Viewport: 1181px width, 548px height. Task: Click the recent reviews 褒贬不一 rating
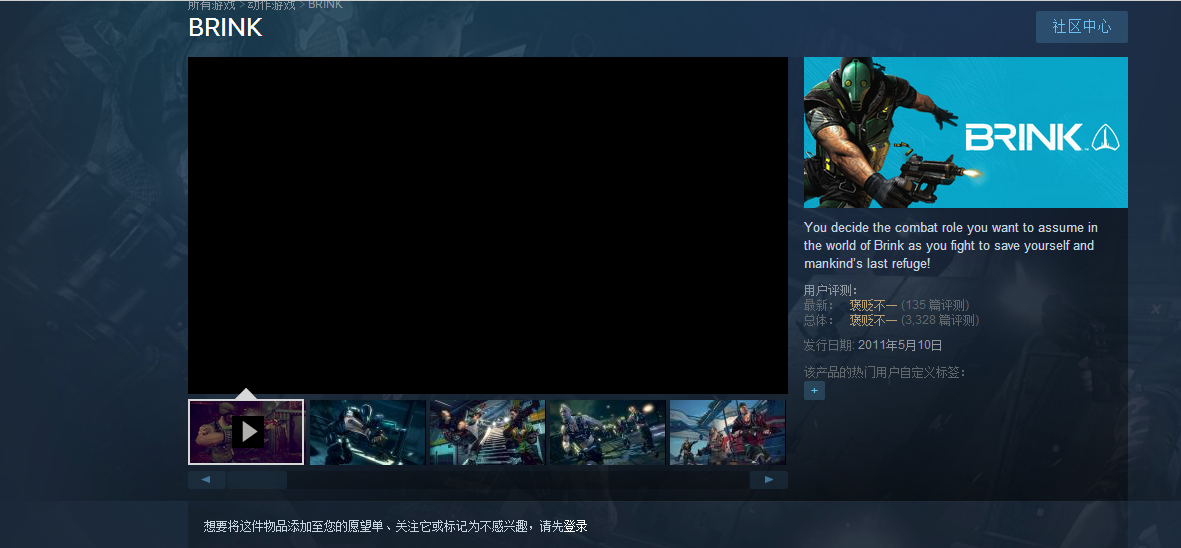click(x=874, y=305)
